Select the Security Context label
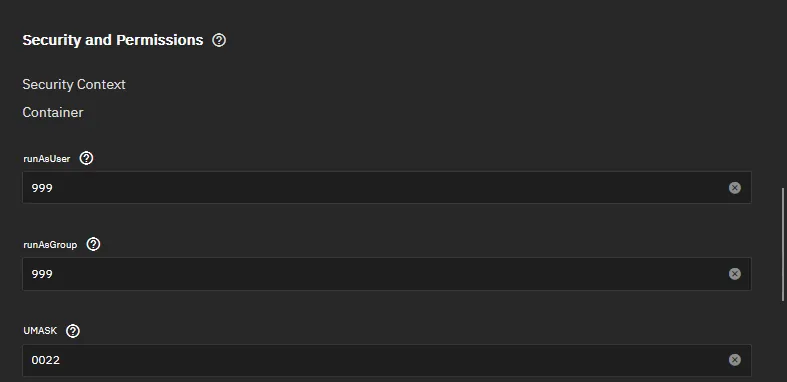Image resolution: width=787 pixels, height=382 pixels. pyautogui.click(x=74, y=84)
